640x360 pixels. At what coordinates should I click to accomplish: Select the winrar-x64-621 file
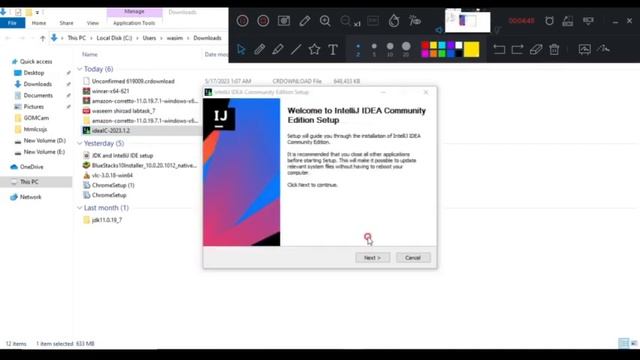110,91
